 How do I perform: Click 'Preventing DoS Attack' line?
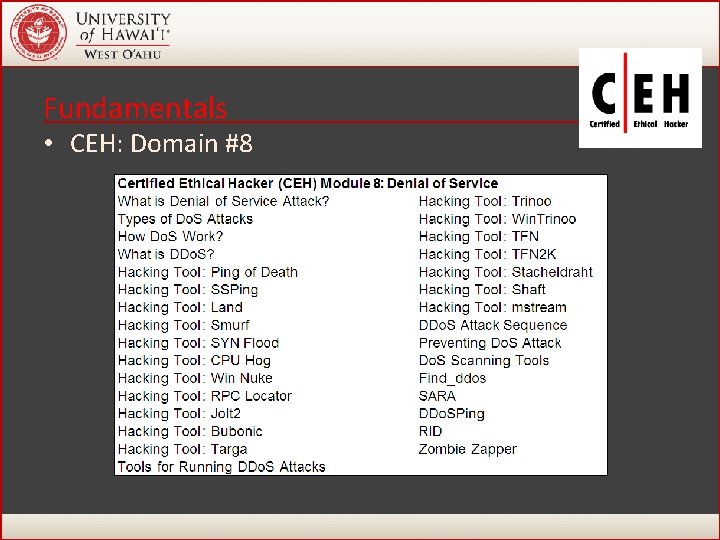[x=490, y=343]
